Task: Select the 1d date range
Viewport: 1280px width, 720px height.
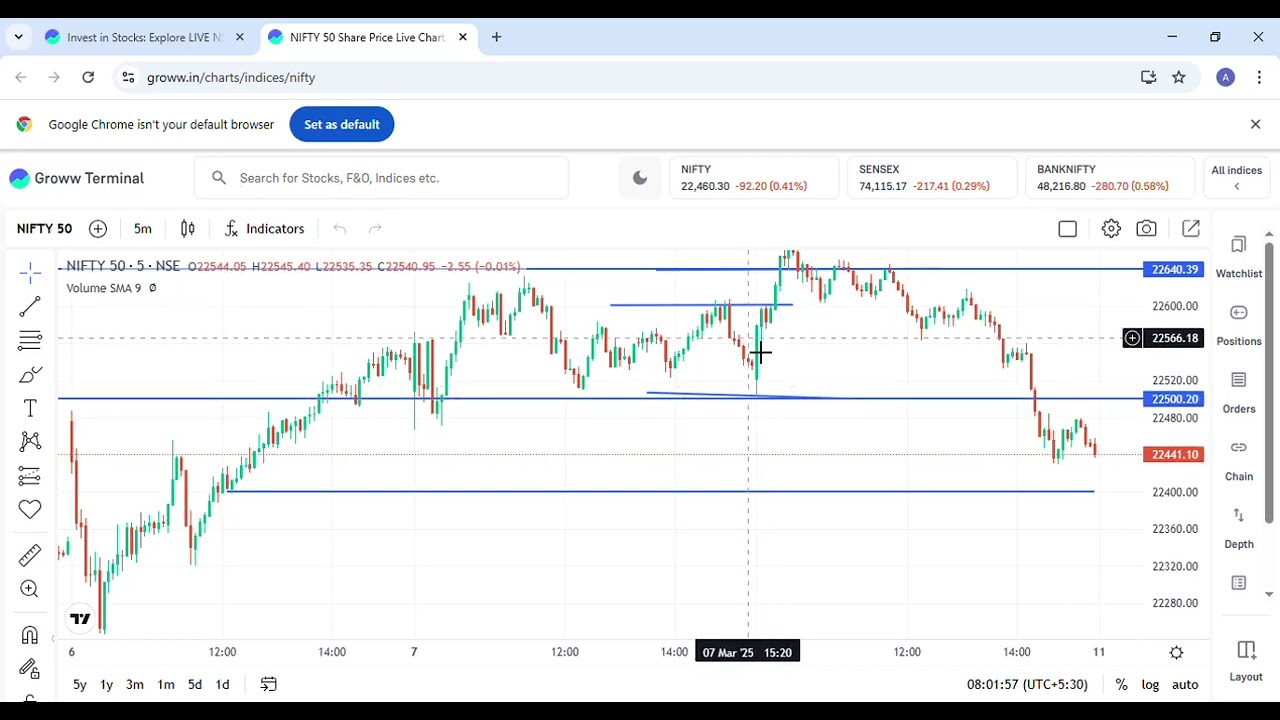Action: (x=223, y=685)
